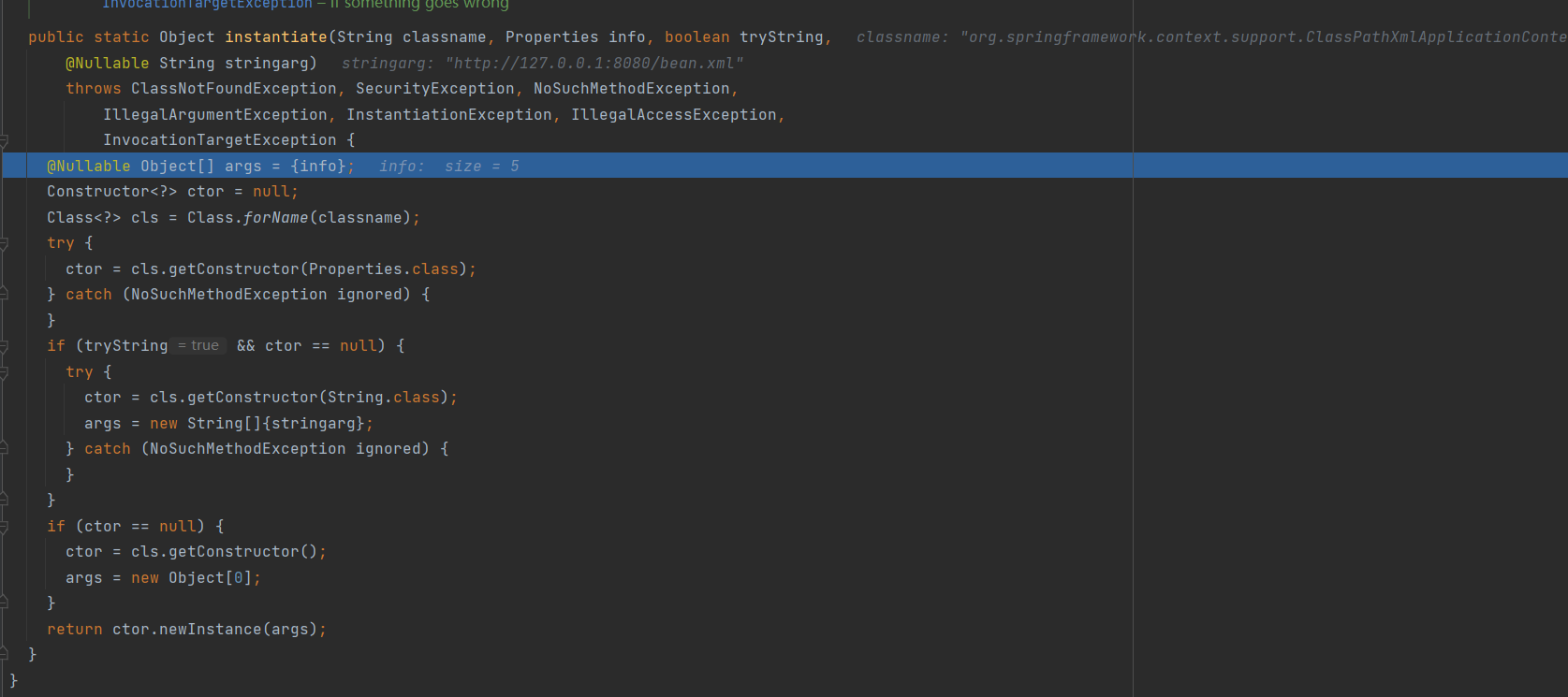Screen dimensions: 1568x697
Task: Click the 'throws' keyword
Action: tap(93, 89)
